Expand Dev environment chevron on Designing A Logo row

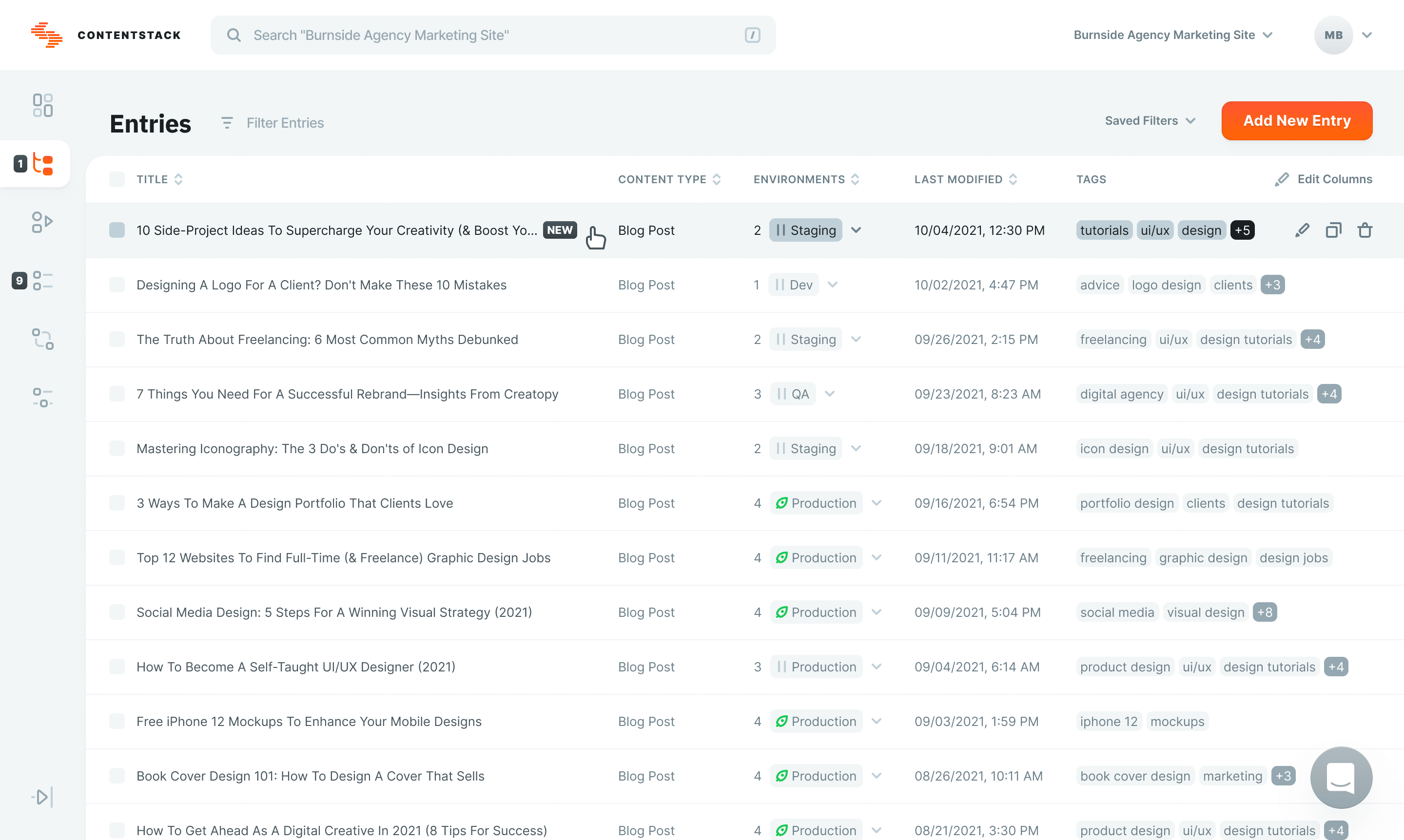(832, 285)
